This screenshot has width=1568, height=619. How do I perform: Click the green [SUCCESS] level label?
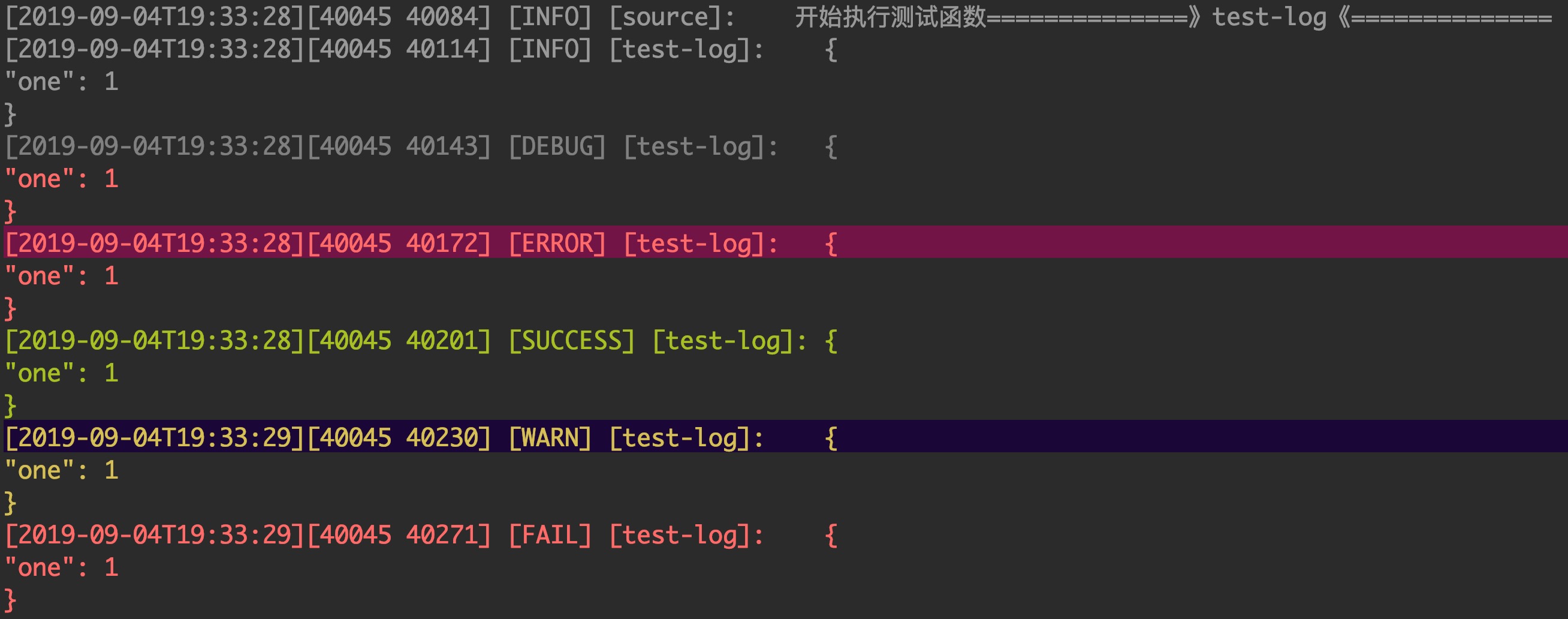point(572,341)
